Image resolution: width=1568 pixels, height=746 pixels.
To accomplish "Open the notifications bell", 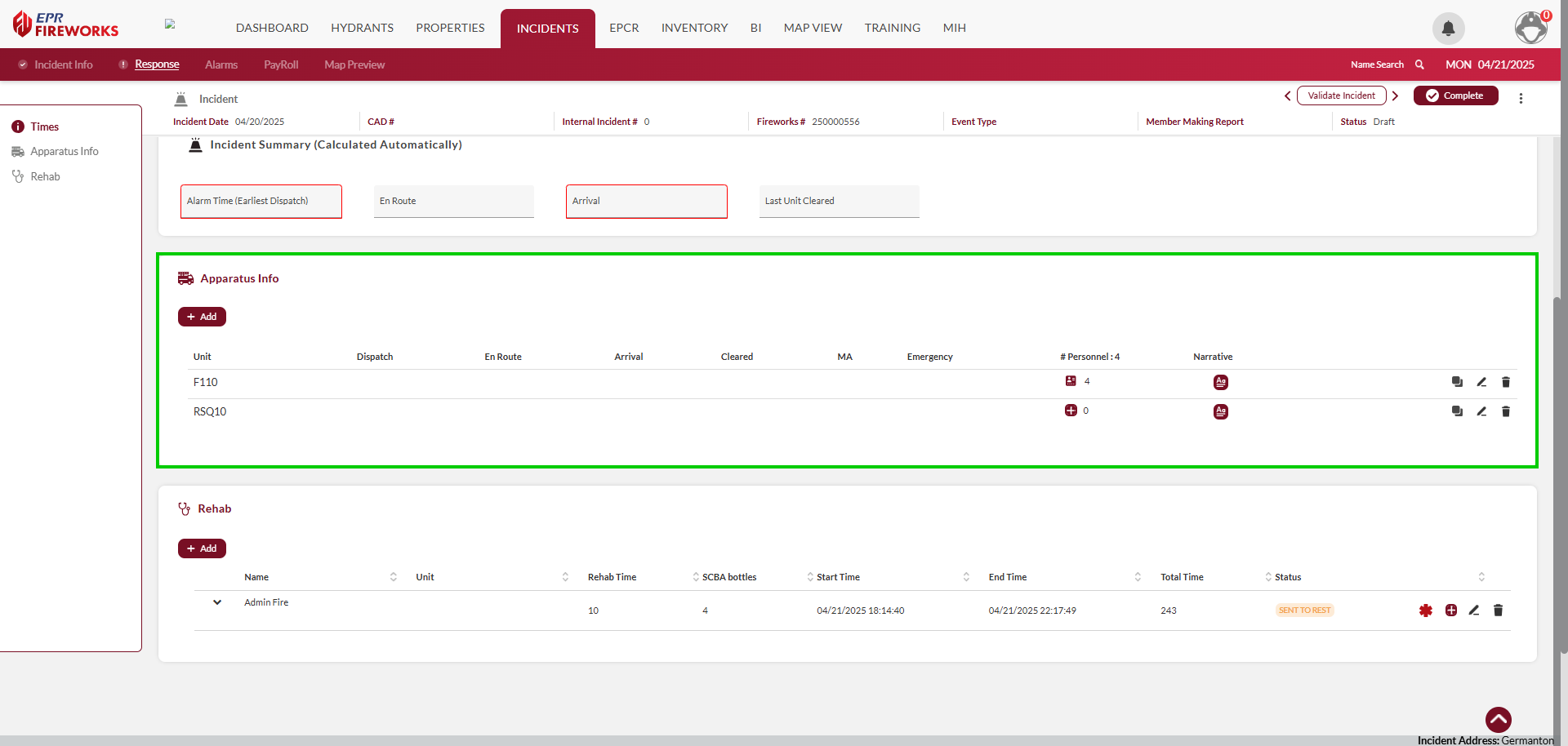I will (x=1448, y=29).
